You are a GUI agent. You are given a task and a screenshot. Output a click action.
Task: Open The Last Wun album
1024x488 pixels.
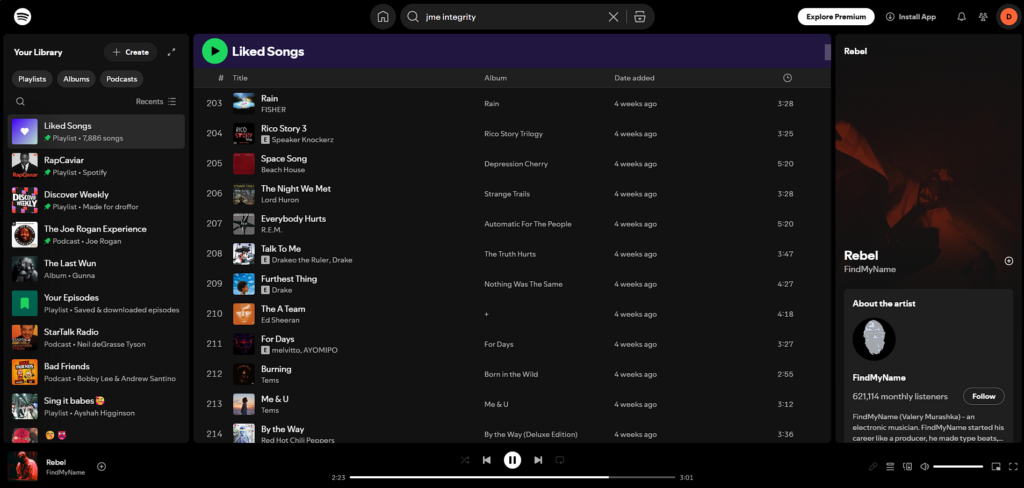[97, 269]
